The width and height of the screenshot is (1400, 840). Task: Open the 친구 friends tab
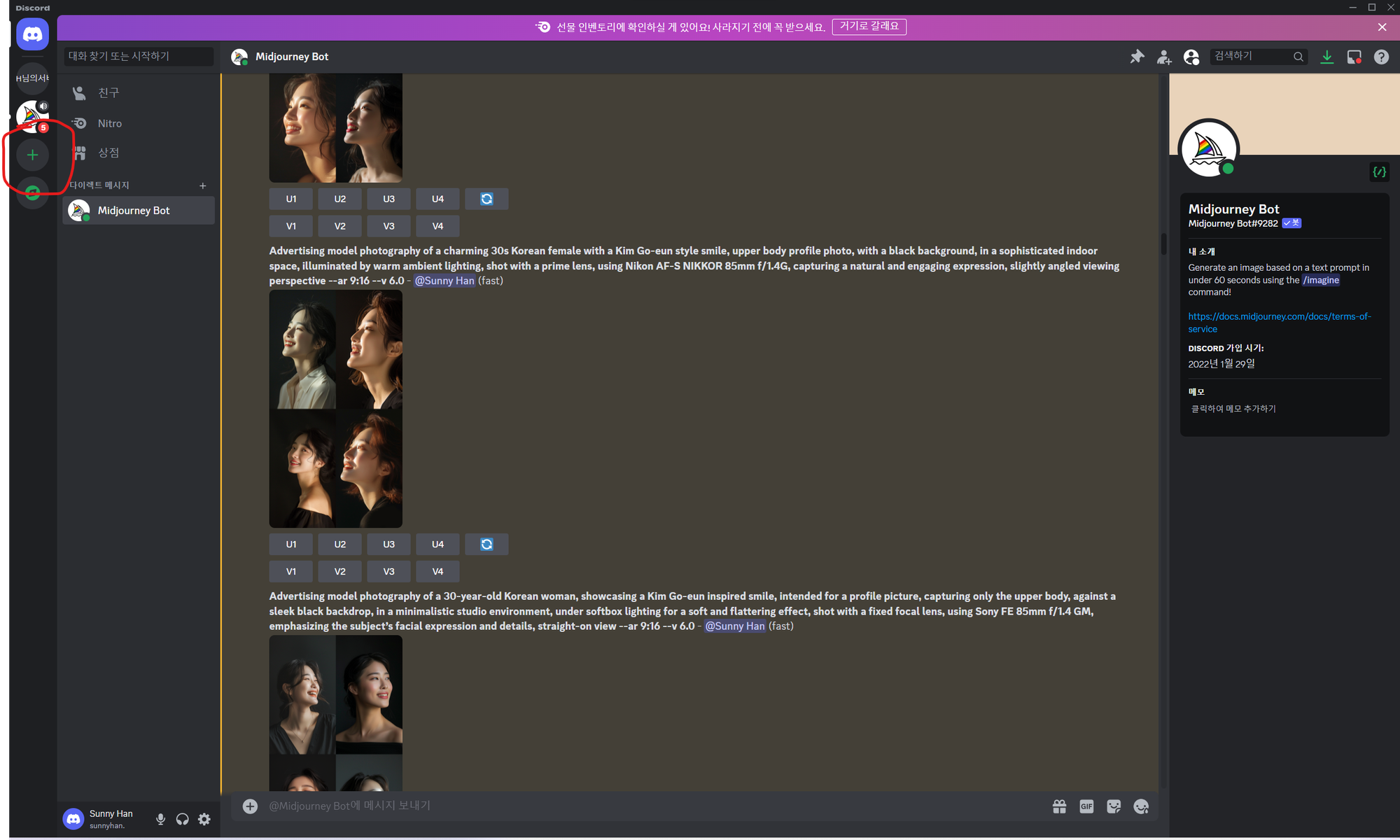tap(108, 92)
